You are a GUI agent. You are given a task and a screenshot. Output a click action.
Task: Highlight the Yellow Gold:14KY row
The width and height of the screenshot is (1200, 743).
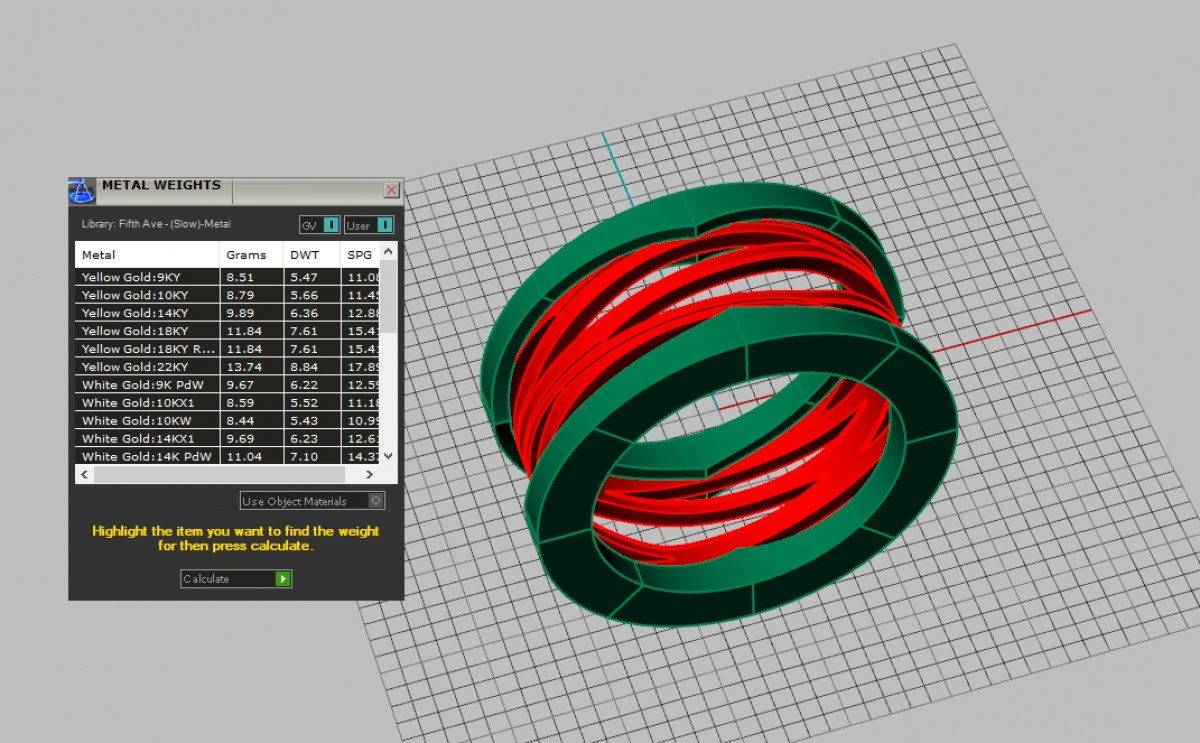click(x=146, y=313)
